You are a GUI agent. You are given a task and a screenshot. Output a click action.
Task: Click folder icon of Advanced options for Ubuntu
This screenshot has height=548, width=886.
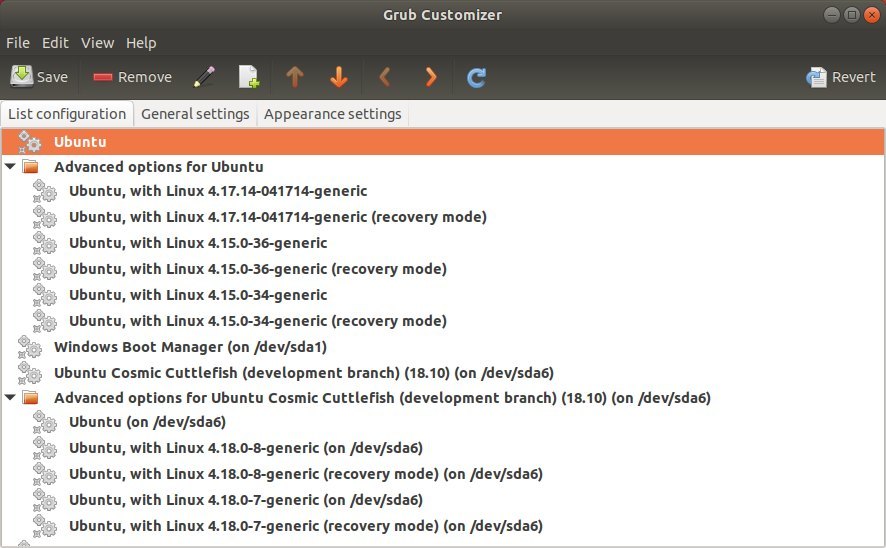30,167
